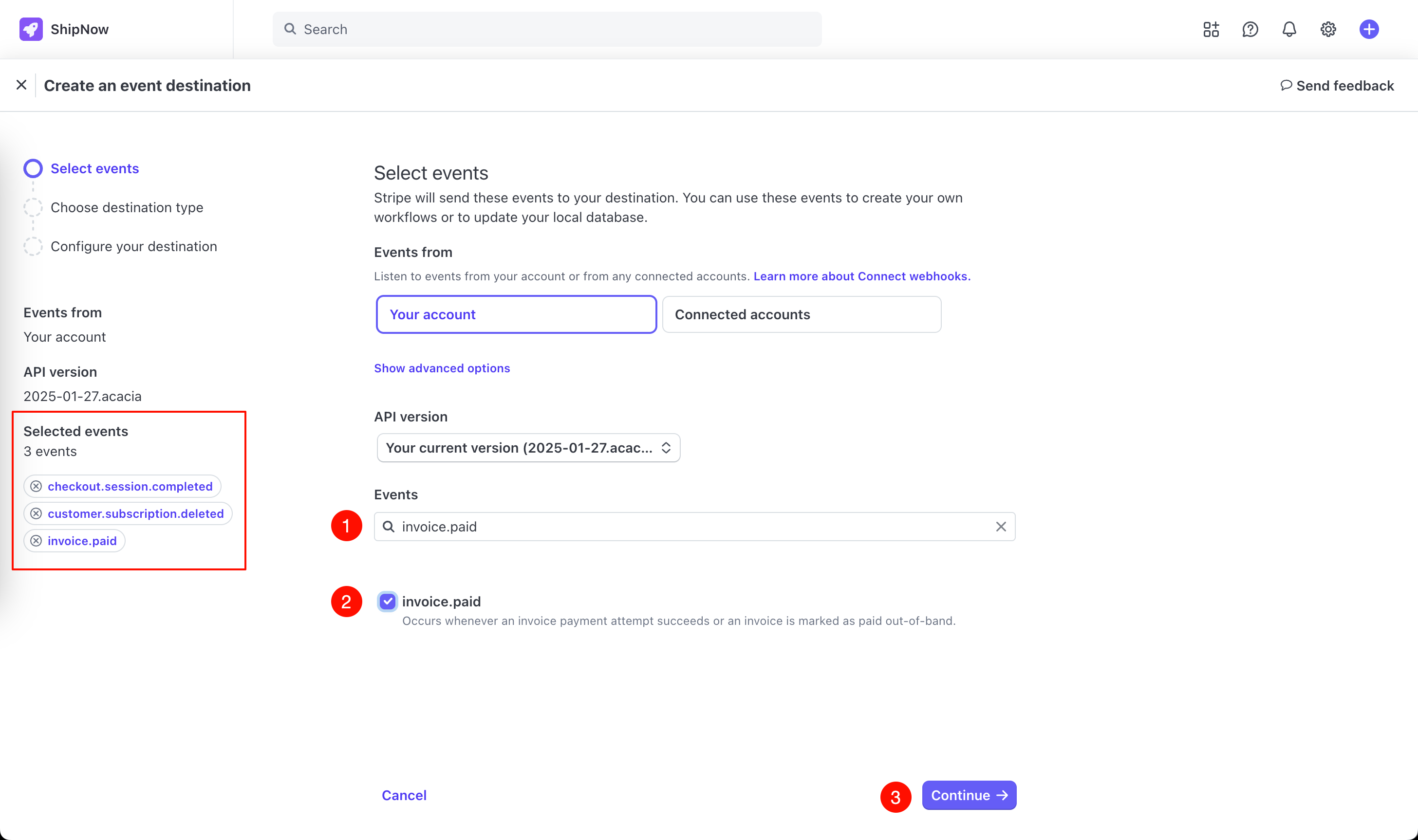Screen dimensions: 1418x840
Task: Open the apps grid icon in header
Action: pyautogui.click(x=1211, y=29)
